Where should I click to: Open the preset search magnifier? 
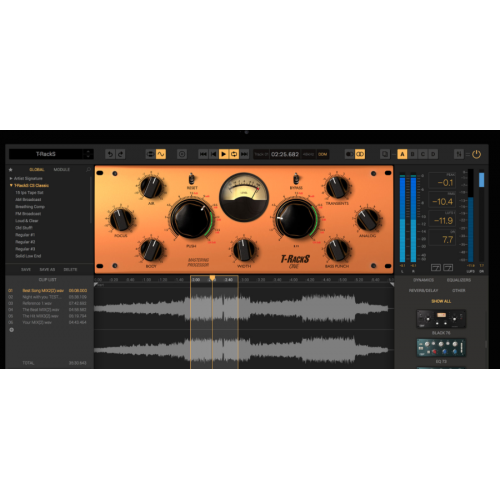pos(88,170)
